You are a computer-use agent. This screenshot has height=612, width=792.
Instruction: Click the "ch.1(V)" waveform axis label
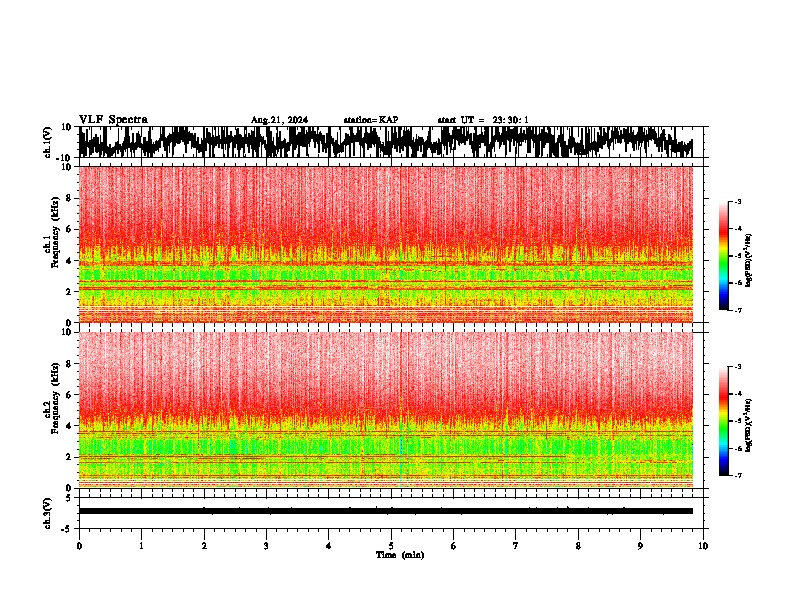48,142
